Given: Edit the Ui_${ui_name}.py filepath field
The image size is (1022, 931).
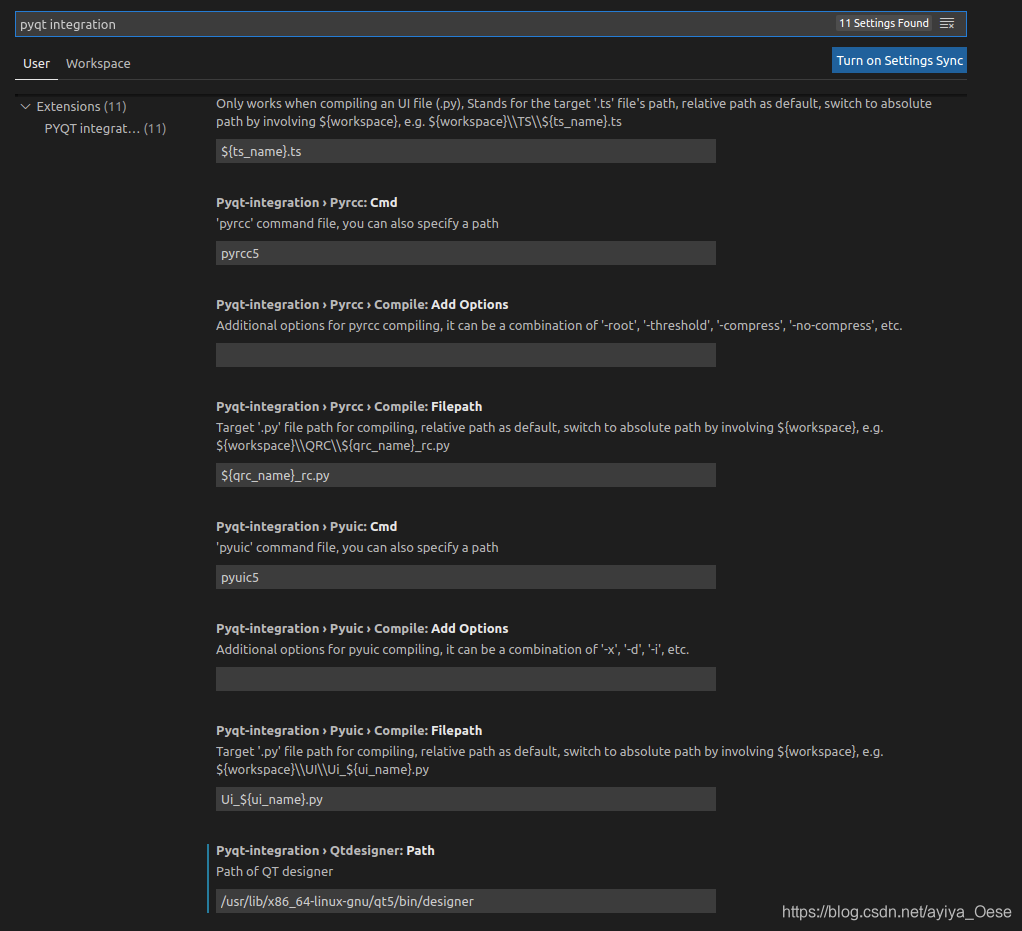Looking at the screenshot, I should 466,799.
